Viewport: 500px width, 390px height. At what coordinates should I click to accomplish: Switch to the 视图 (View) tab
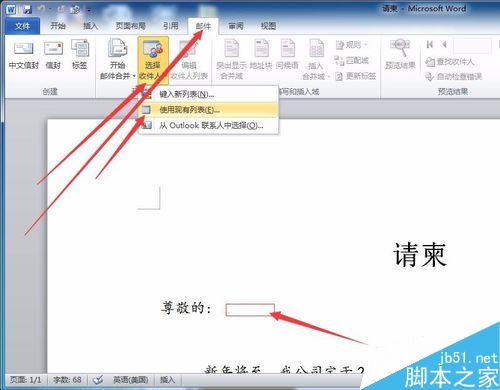point(268,26)
